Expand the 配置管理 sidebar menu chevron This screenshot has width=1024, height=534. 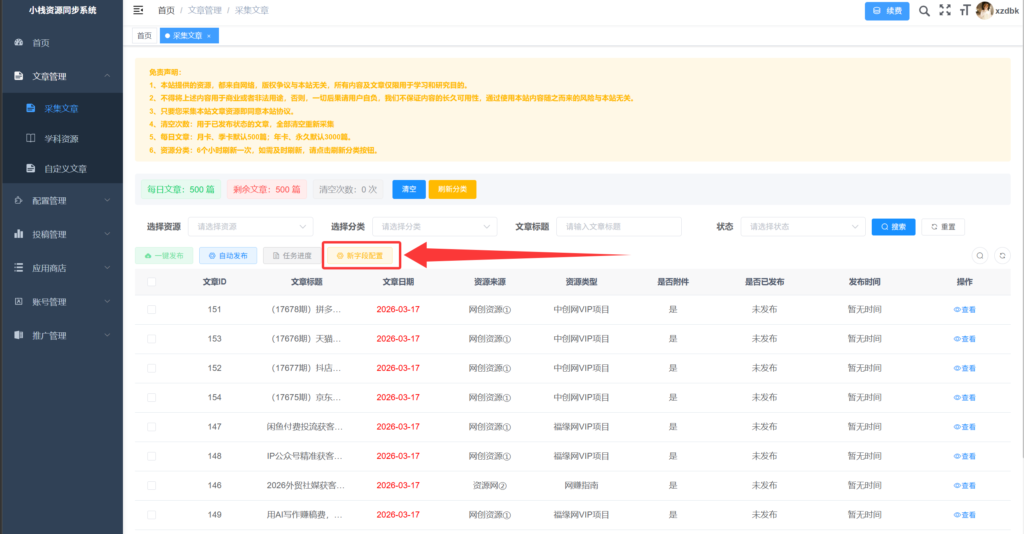(x=107, y=200)
